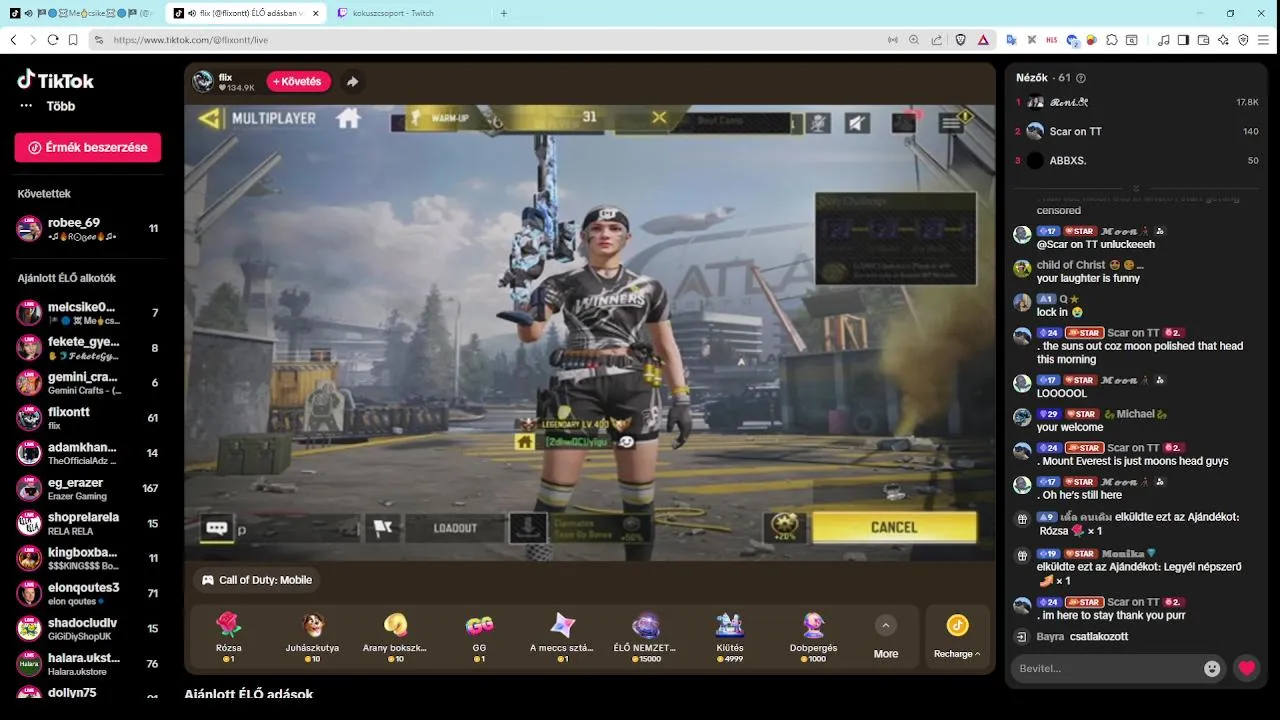Open a new browser tab
This screenshot has height=720, width=1280.
tap(504, 13)
